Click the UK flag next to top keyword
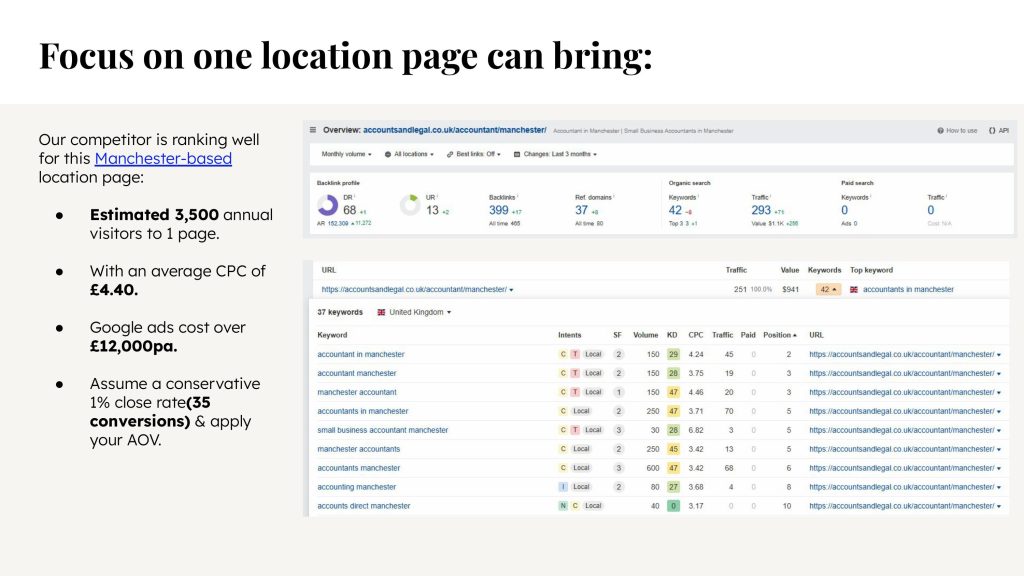Screen dimensions: 1024x576 point(854,289)
